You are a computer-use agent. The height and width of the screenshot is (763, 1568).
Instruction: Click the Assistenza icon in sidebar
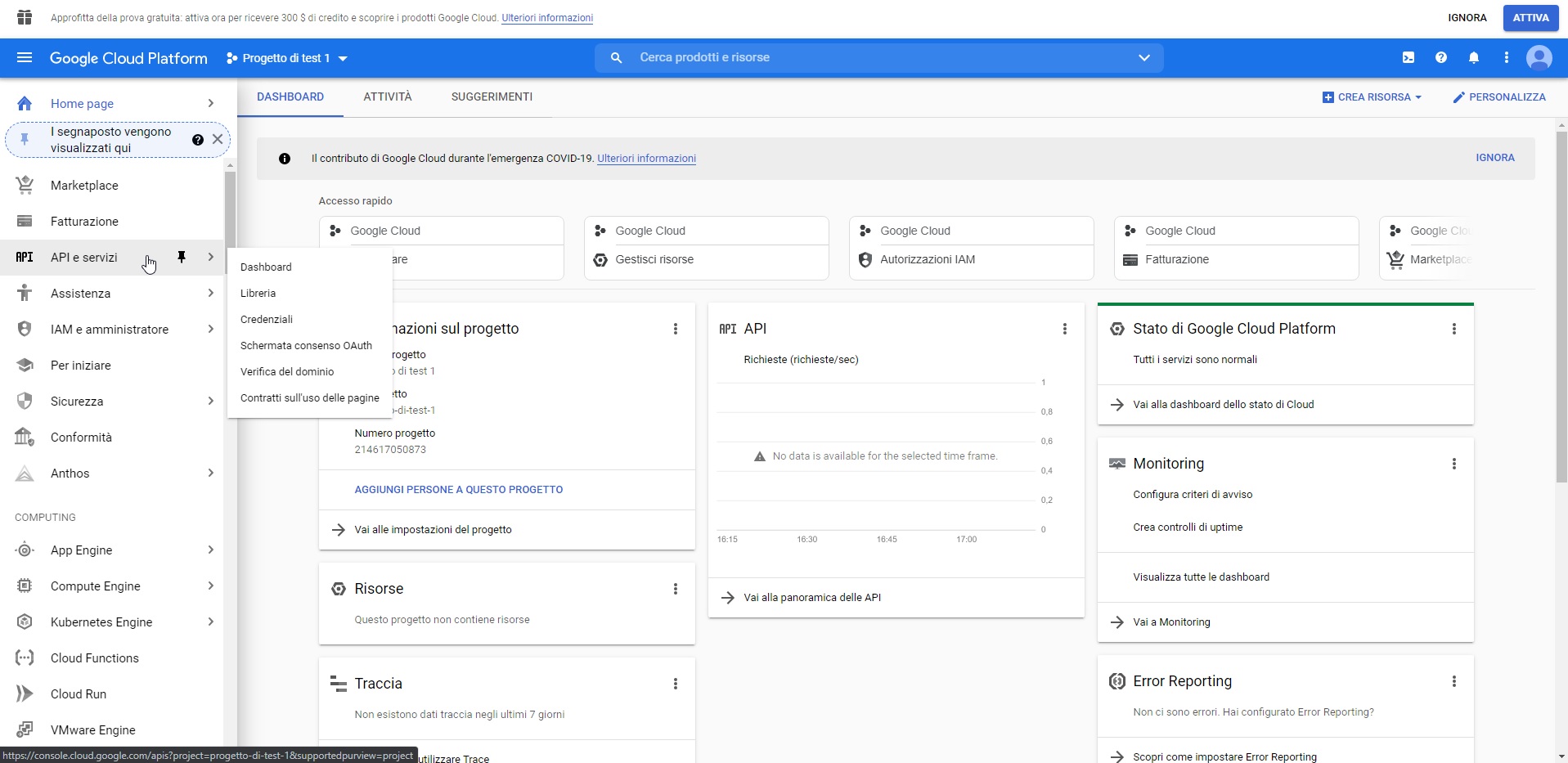pos(25,293)
